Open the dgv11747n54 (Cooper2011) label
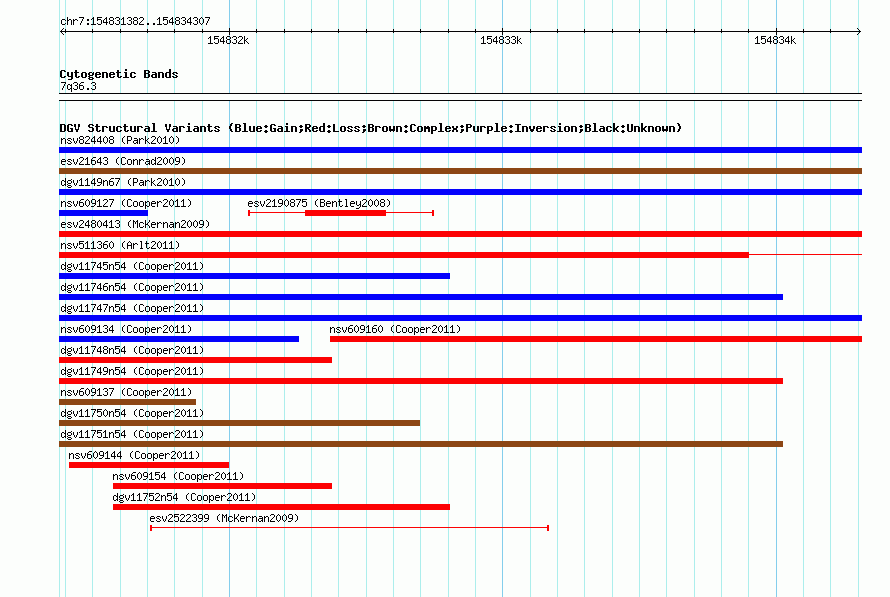 (x=132, y=308)
